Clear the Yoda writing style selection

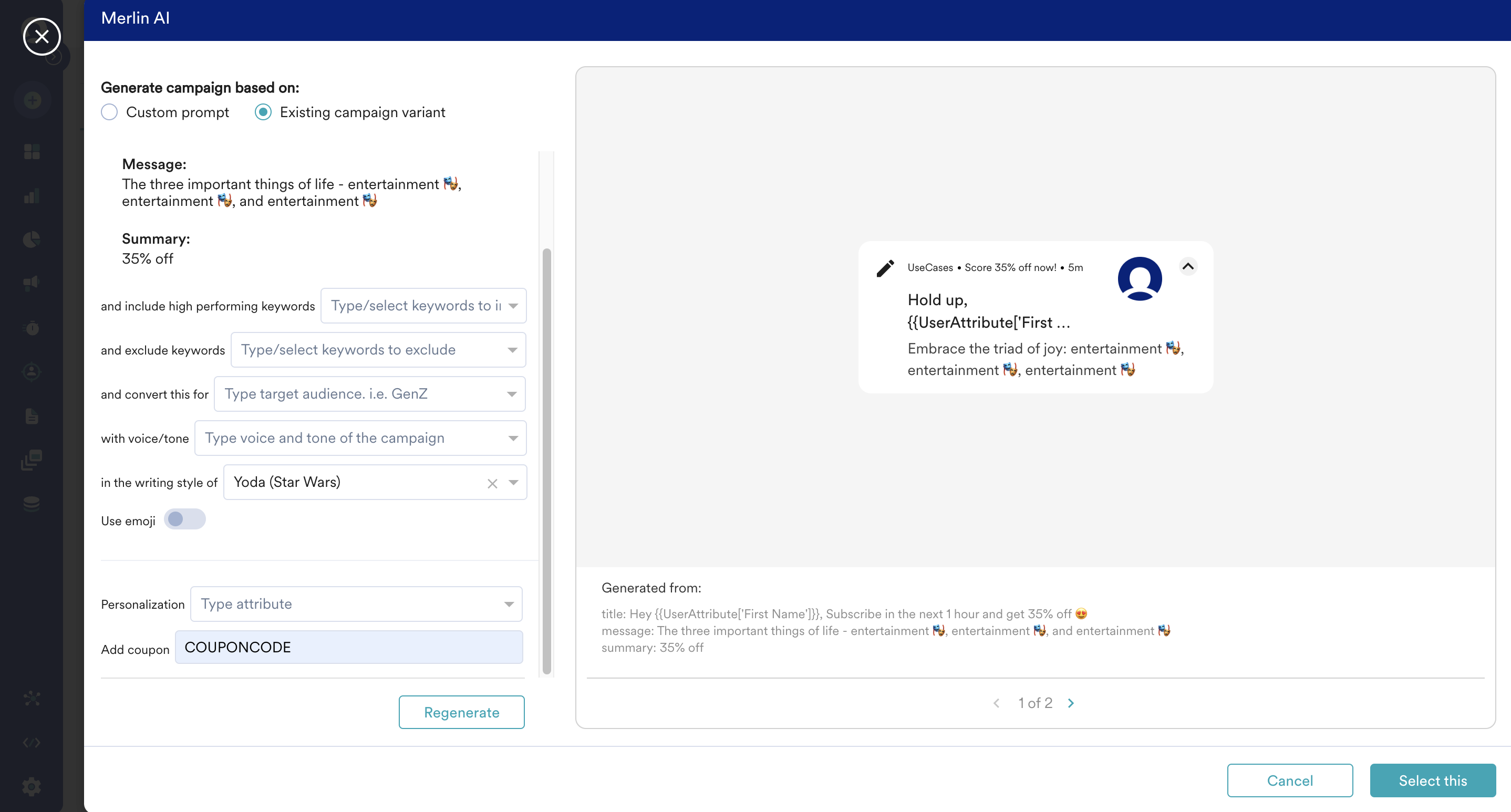click(492, 483)
